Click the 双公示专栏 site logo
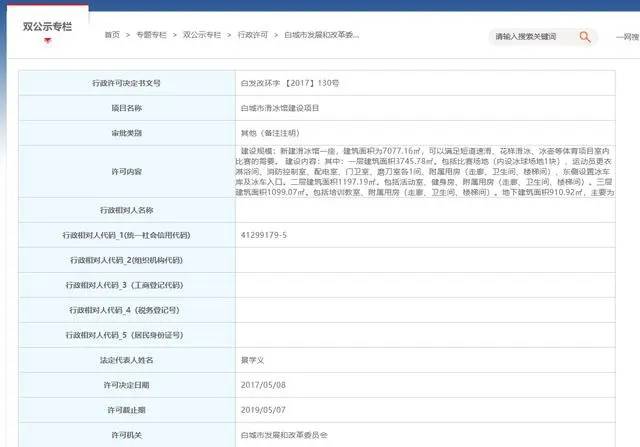 pos(47,25)
